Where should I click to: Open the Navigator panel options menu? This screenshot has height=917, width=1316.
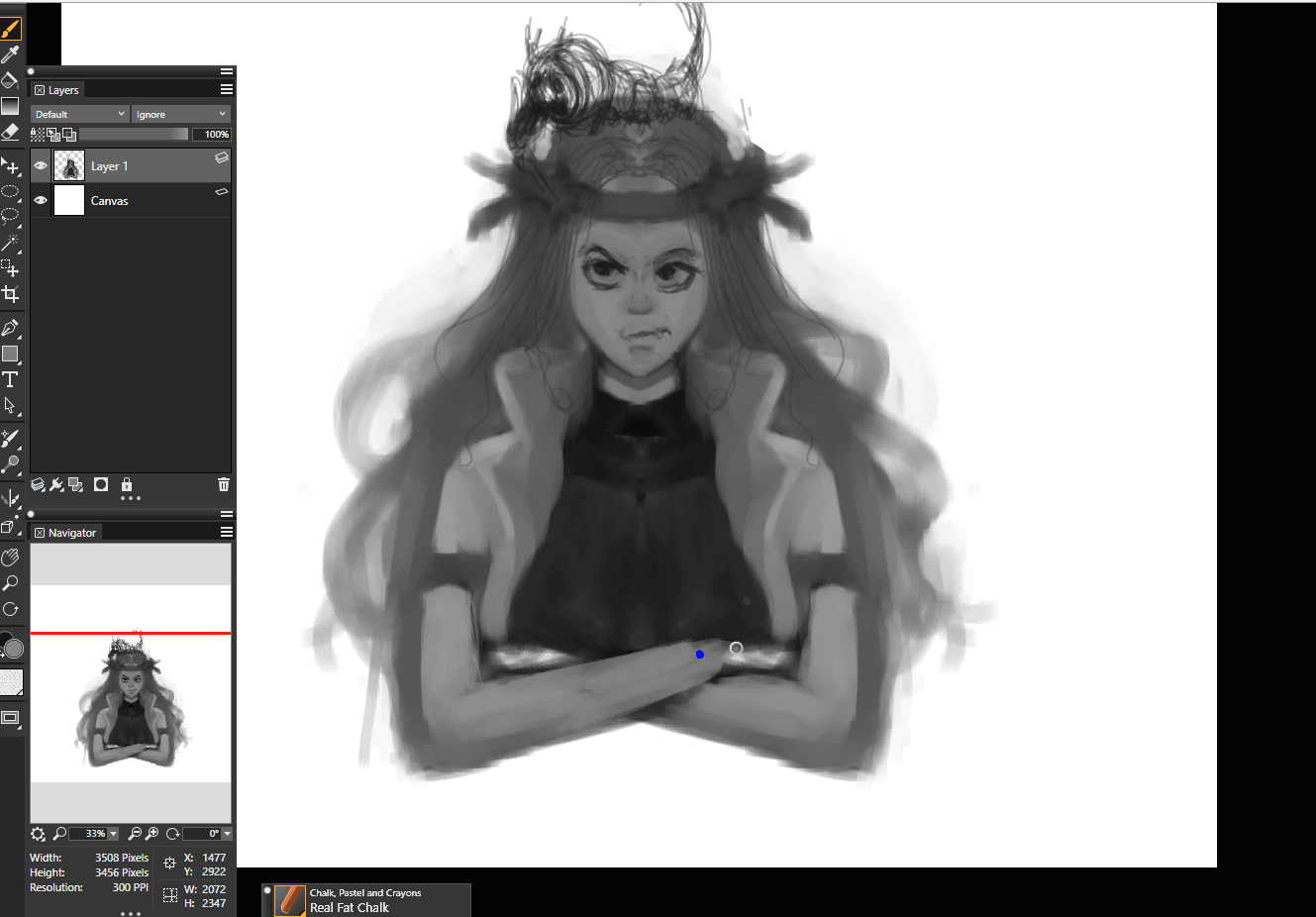coord(227,532)
